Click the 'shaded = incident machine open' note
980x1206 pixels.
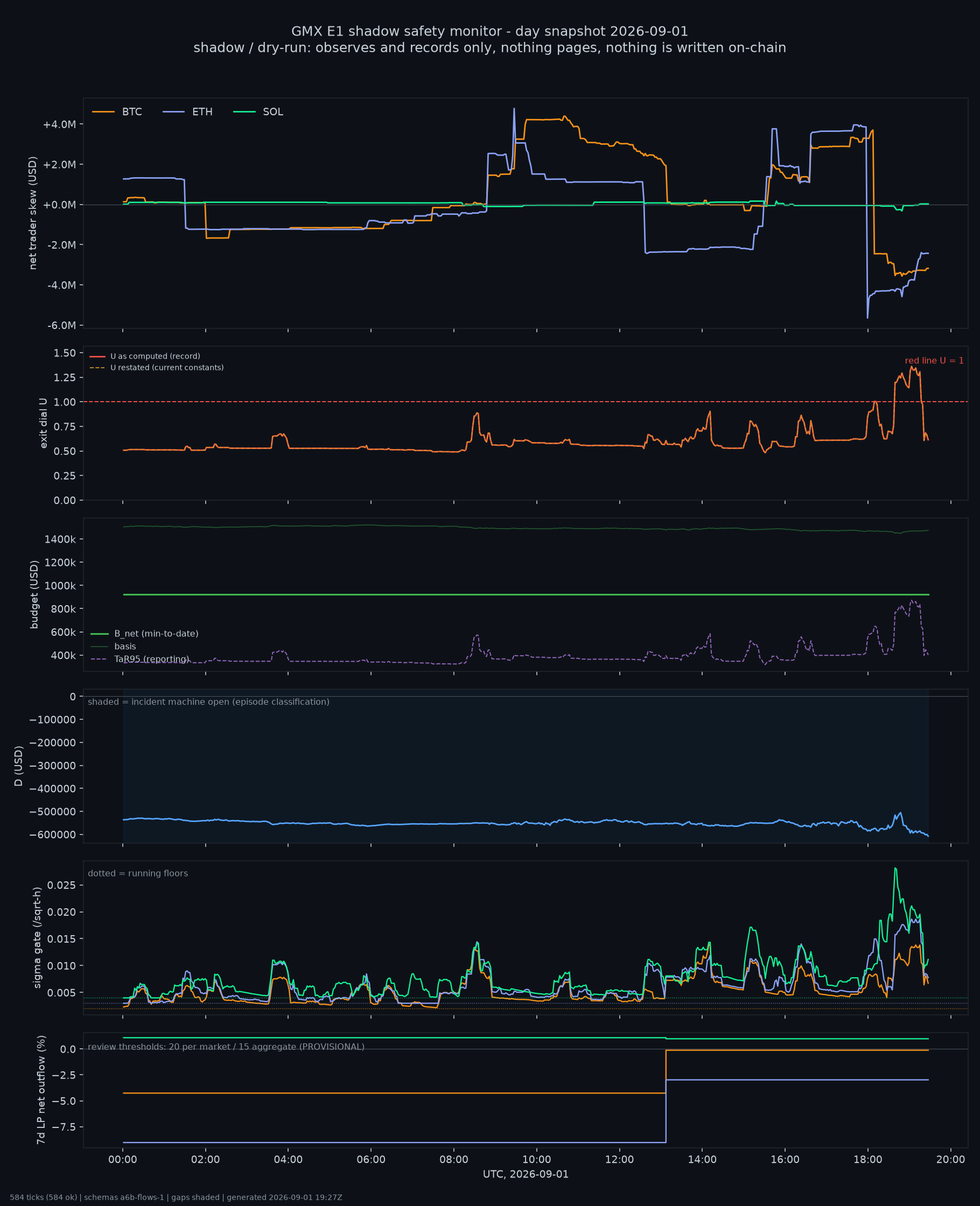[209, 702]
